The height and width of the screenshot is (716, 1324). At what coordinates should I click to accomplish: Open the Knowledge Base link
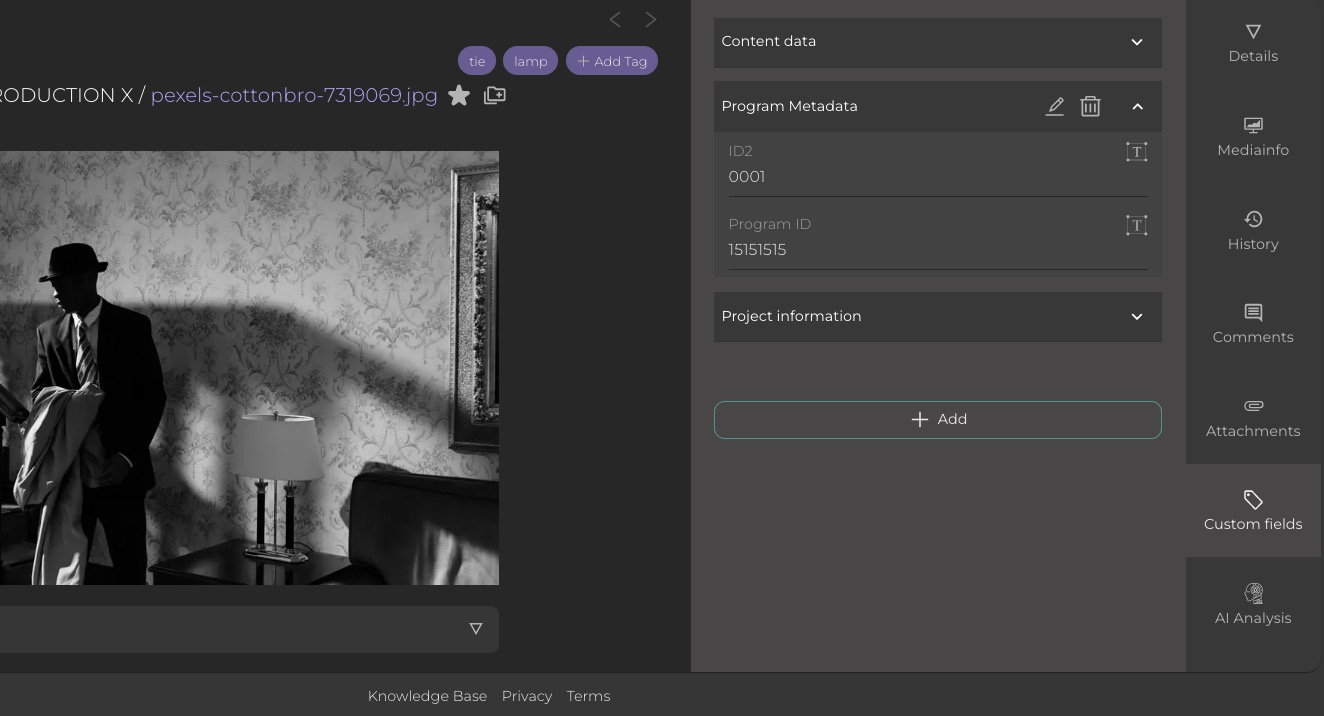pyautogui.click(x=427, y=696)
